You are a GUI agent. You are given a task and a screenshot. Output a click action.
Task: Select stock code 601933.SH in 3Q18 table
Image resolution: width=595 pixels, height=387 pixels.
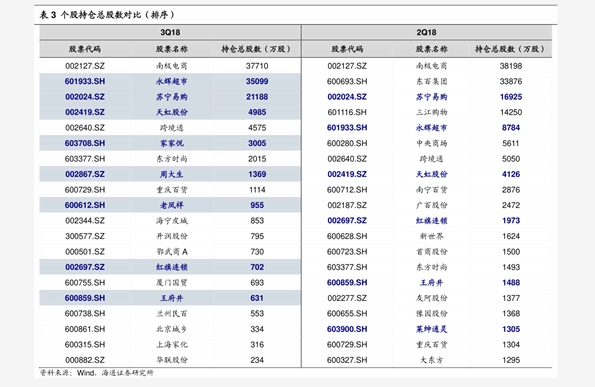[x=85, y=81]
